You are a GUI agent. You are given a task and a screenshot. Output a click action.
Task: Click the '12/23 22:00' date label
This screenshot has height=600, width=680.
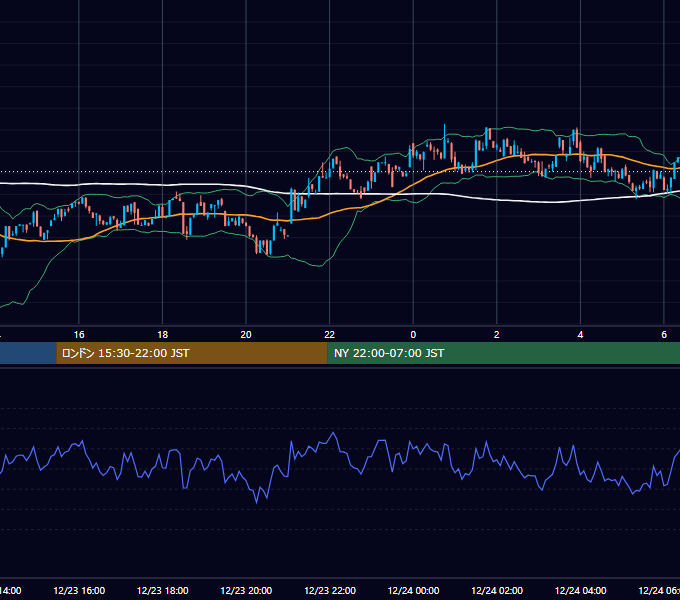330,590
